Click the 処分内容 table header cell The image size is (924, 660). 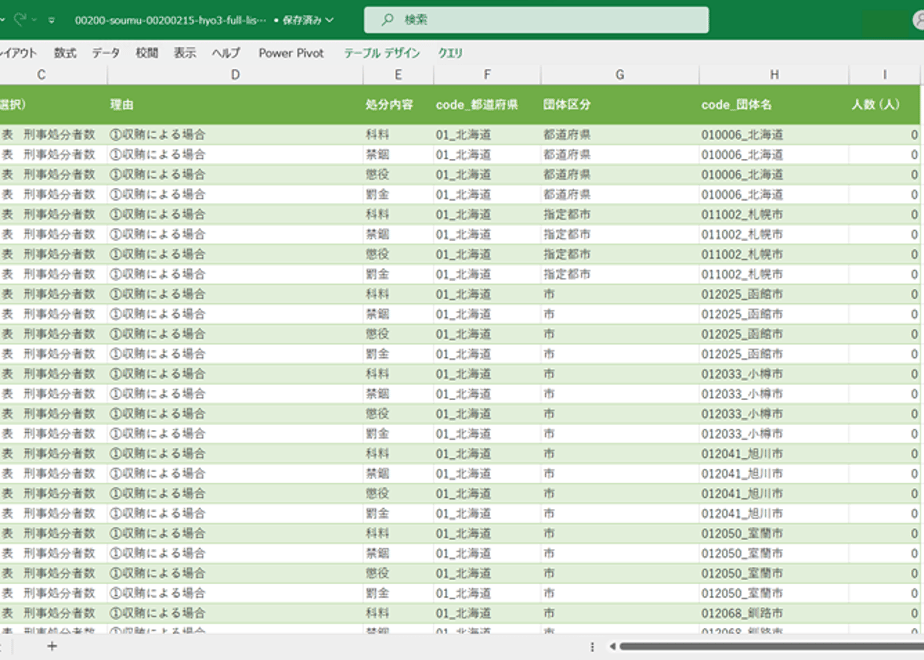pos(398,105)
